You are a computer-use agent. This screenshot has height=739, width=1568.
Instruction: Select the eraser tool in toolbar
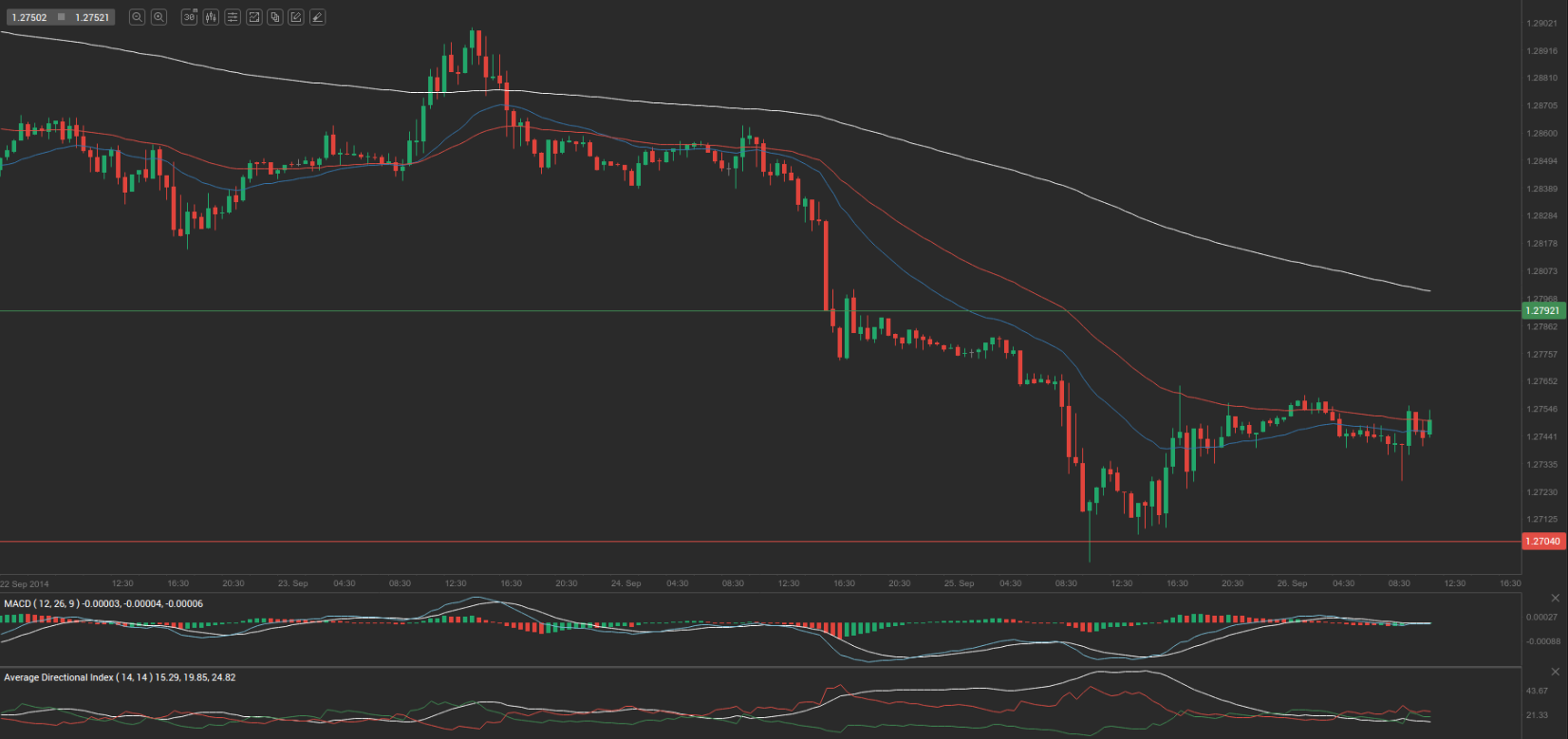(x=317, y=17)
